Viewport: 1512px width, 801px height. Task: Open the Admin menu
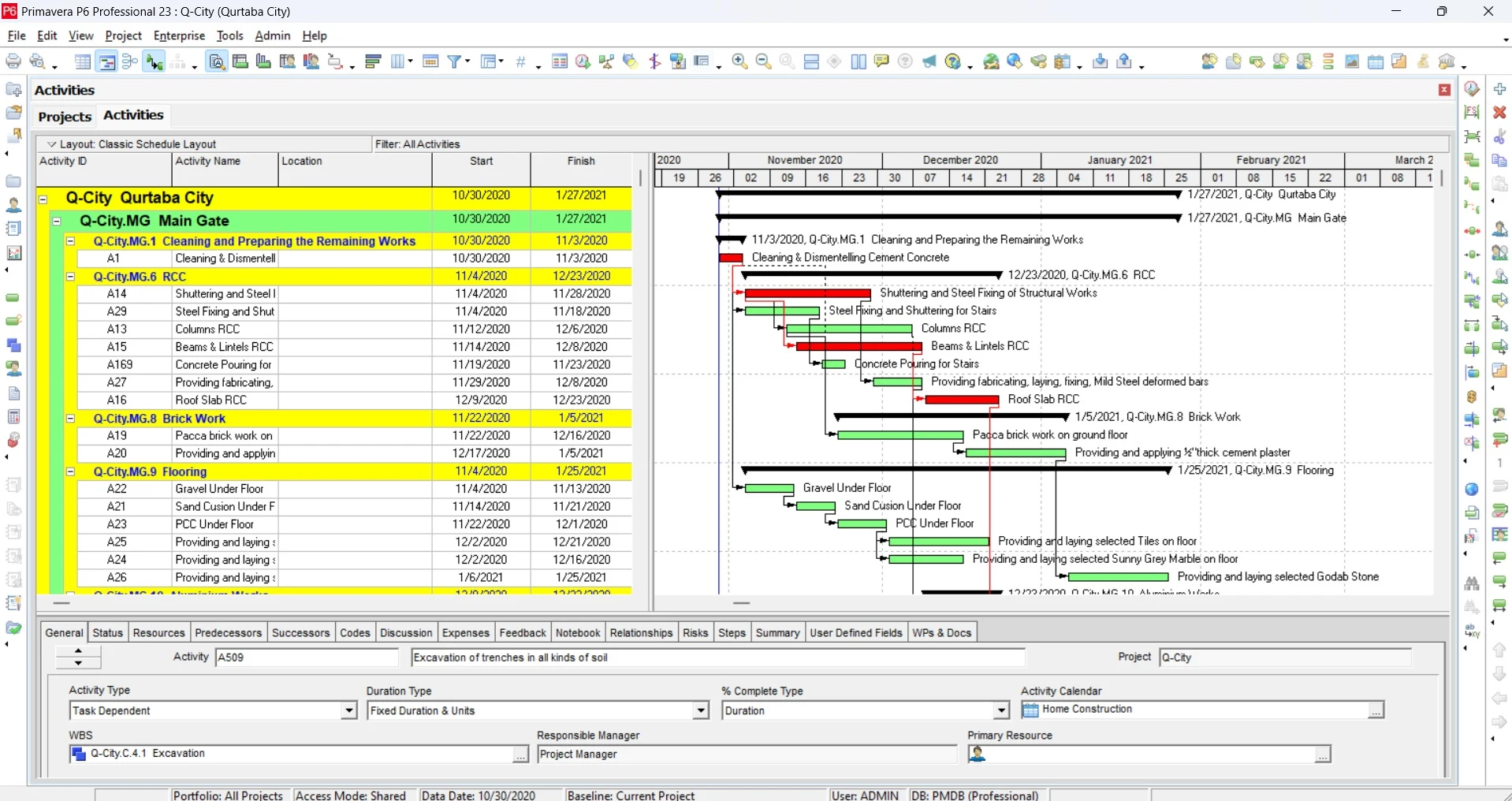click(x=273, y=35)
